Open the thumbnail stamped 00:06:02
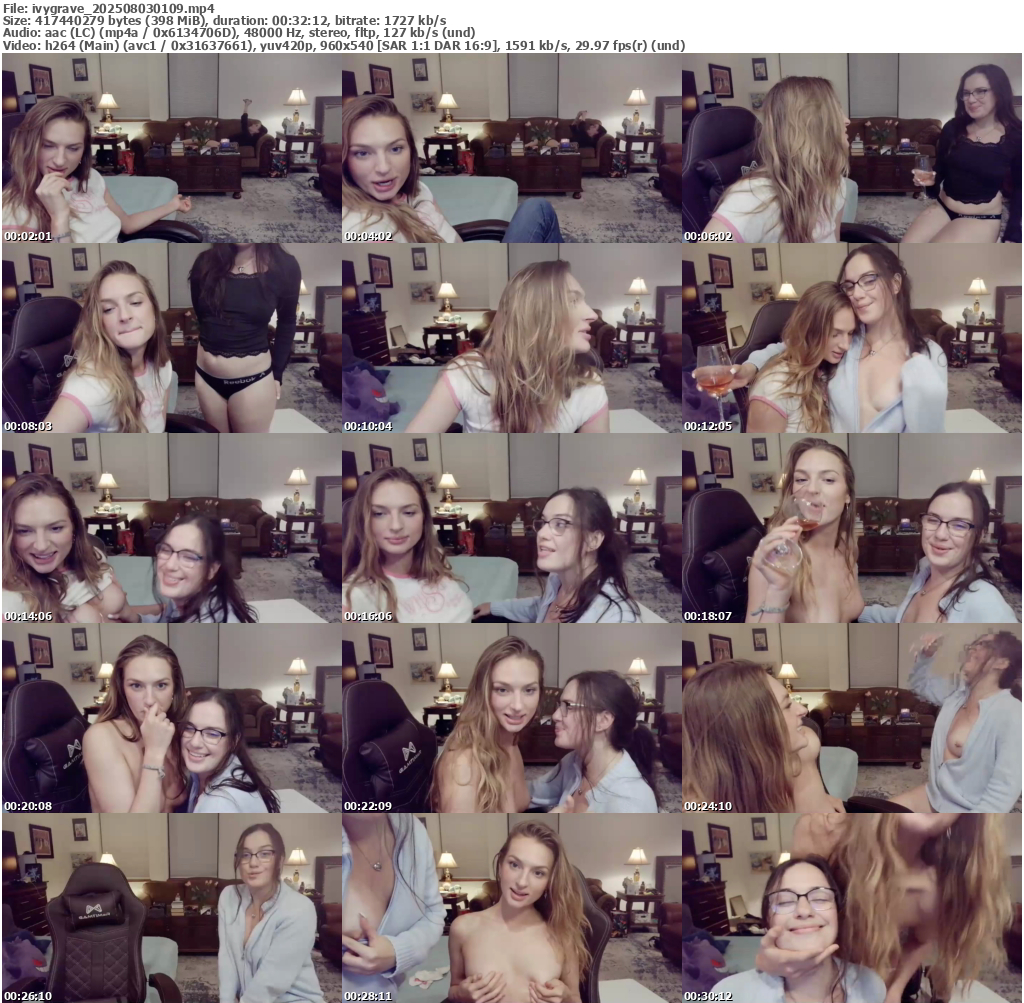The height and width of the screenshot is (1003, 1024). tap(852, 148)
